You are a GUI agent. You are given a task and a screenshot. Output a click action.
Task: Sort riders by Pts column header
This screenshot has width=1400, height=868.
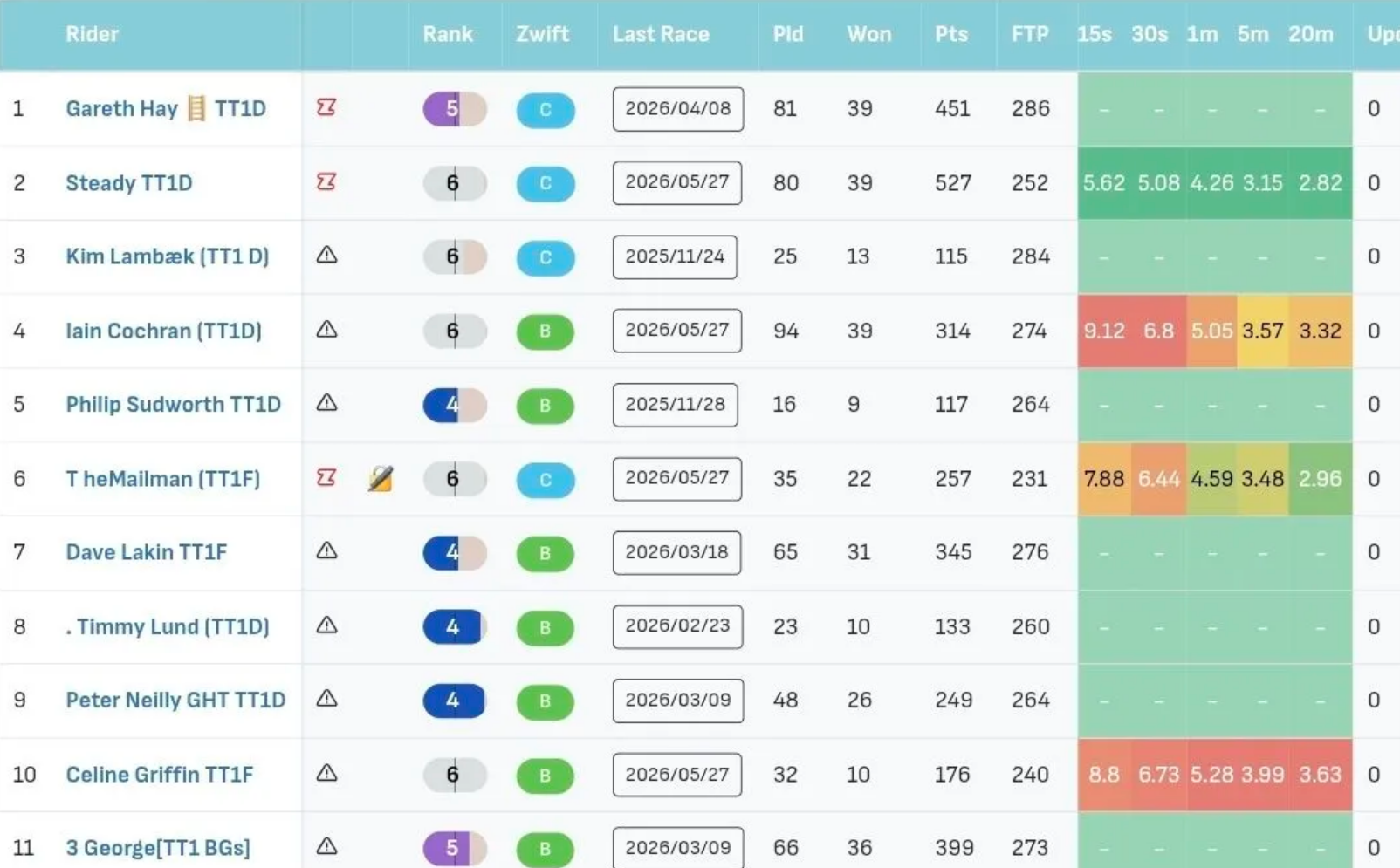coord(951,34)
